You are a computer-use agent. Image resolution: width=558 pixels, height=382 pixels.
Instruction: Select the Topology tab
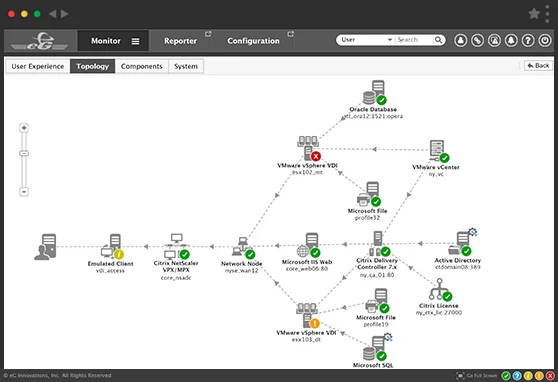[93, 66]
